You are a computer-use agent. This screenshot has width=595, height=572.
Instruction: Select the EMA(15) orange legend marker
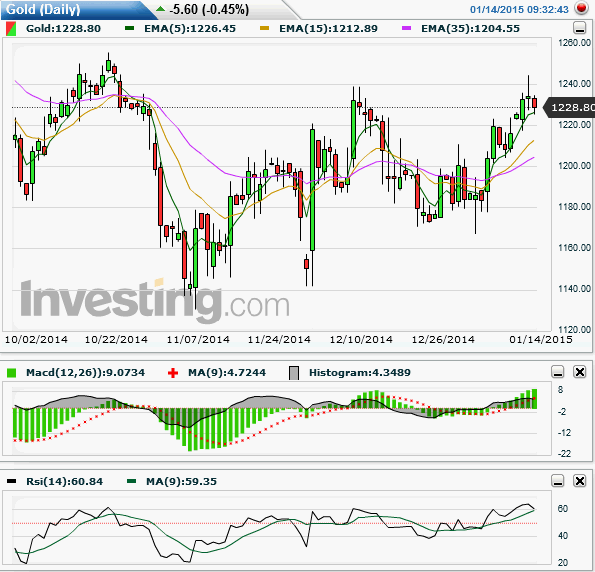pos(264,28)
